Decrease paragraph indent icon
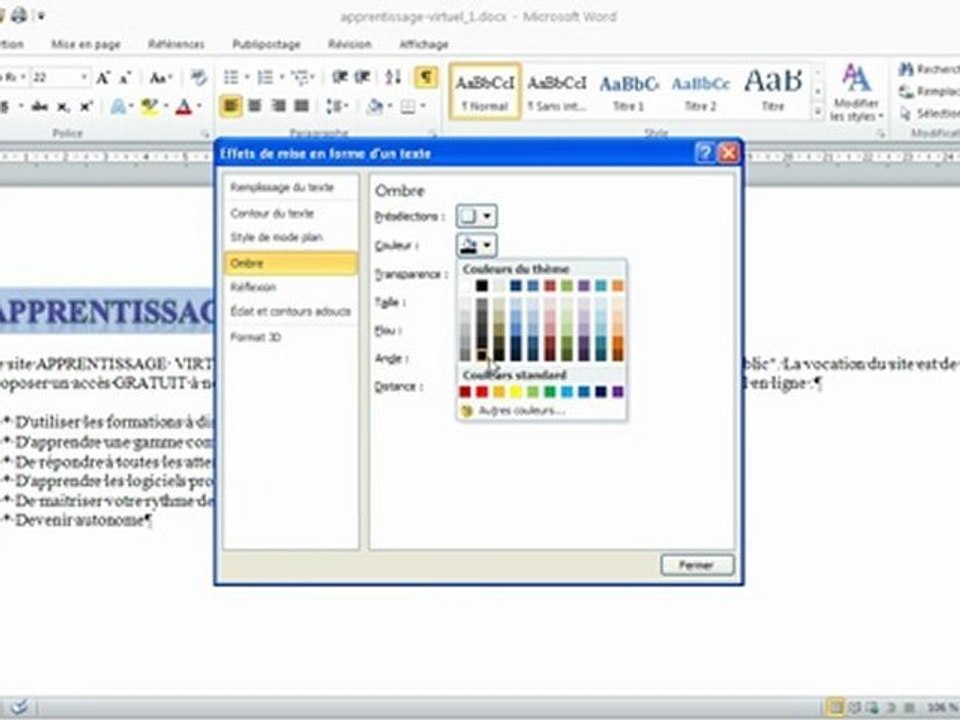The height and width of the screenshot is (720, 960). click(340, 77)
